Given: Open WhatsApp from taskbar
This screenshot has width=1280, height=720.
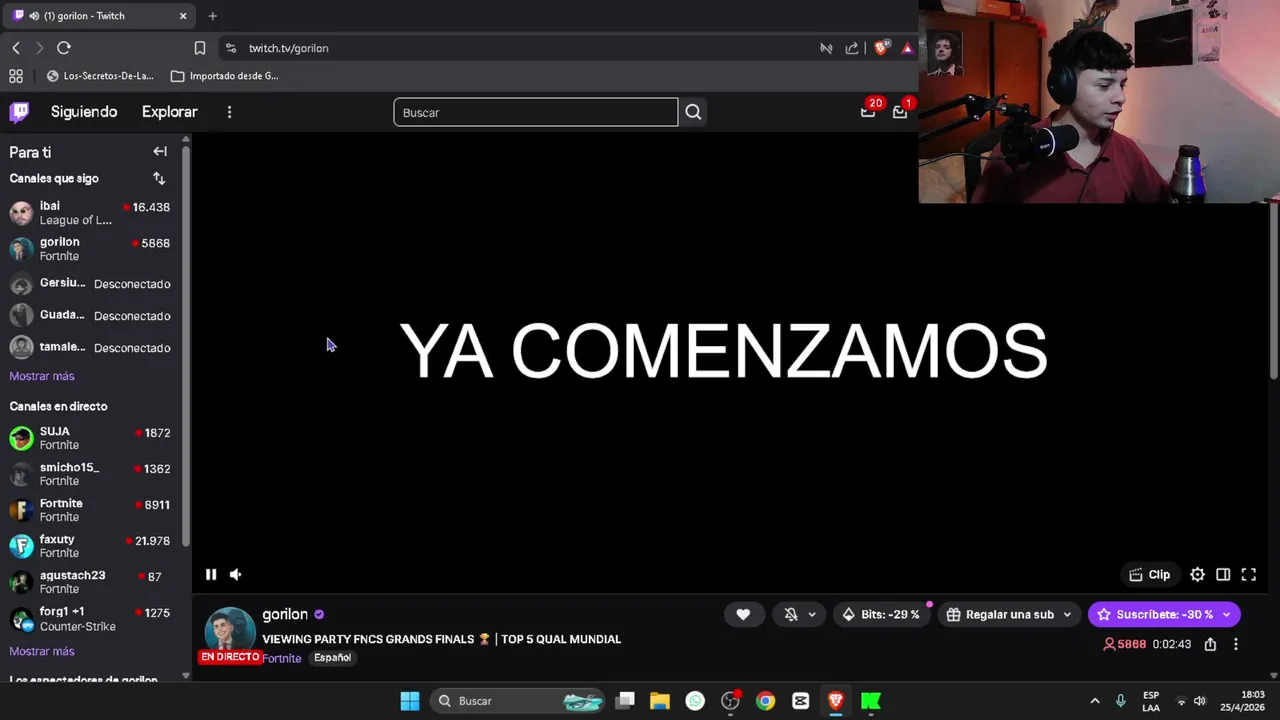Looking at the screenshot, I should [x=695, y=701].
